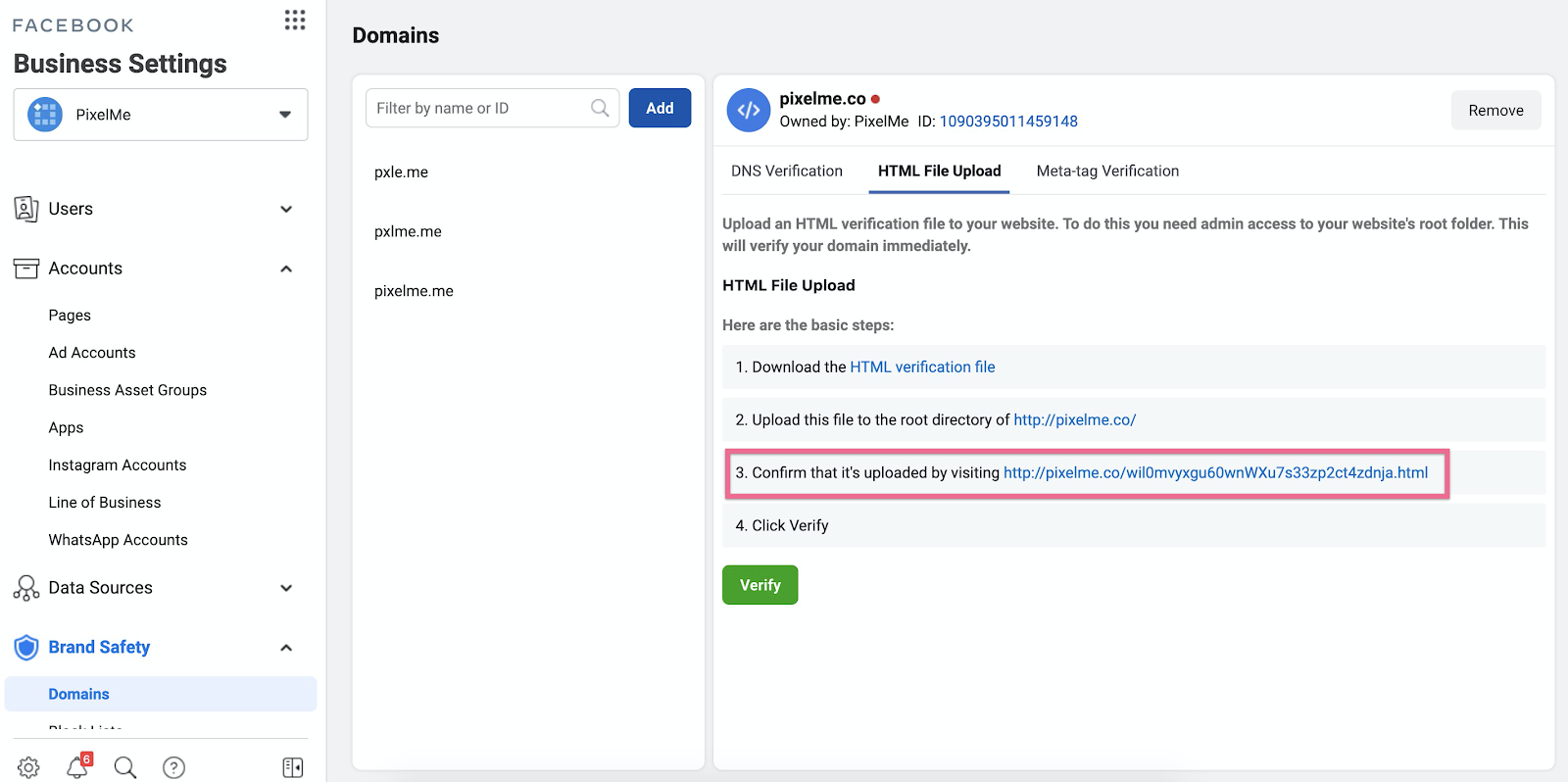1568x782 pixels.
Task: Open the apps grid menu icon
Action: point(295,21)
